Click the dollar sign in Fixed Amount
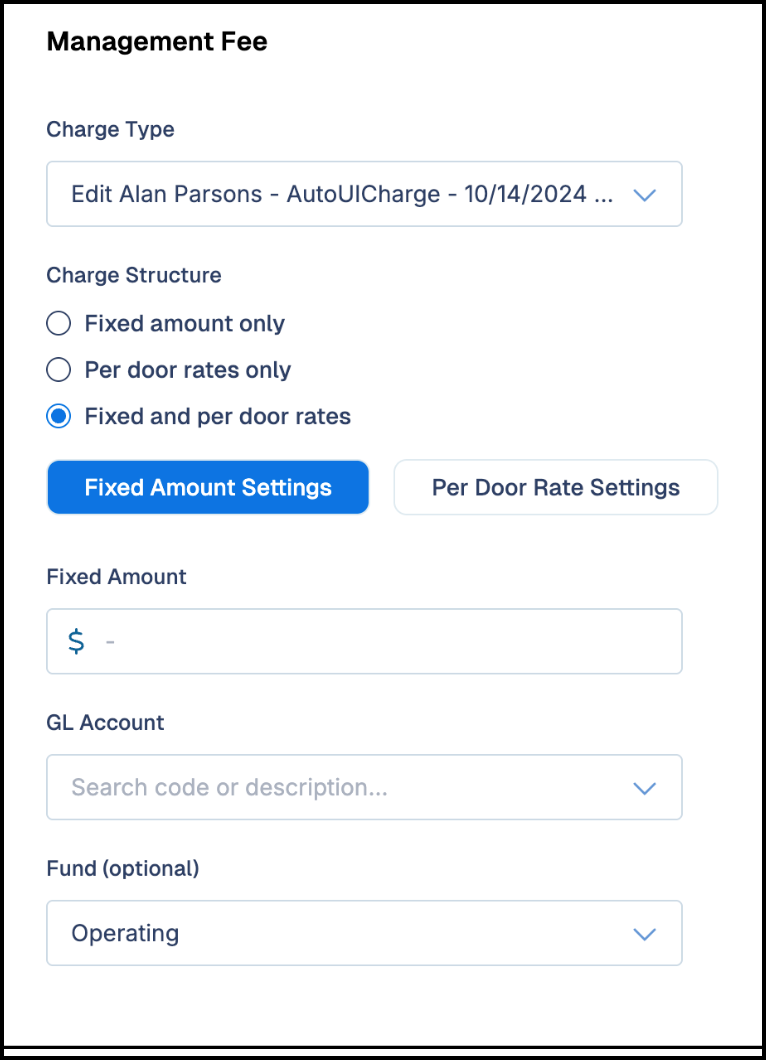The height and width of the screenshot is (1060, 766). pos(76,641)
